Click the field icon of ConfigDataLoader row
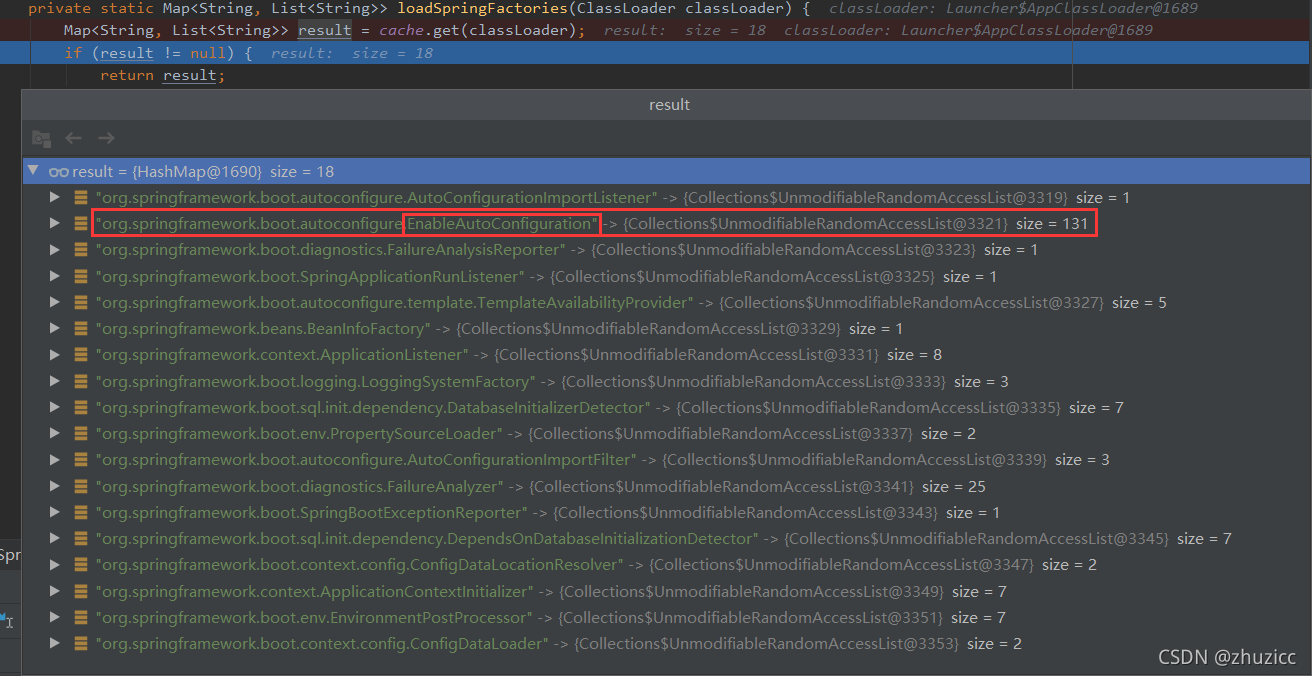Image resolution: width=1312 pixels, height=676 pixels. click(x=81, y=643)
